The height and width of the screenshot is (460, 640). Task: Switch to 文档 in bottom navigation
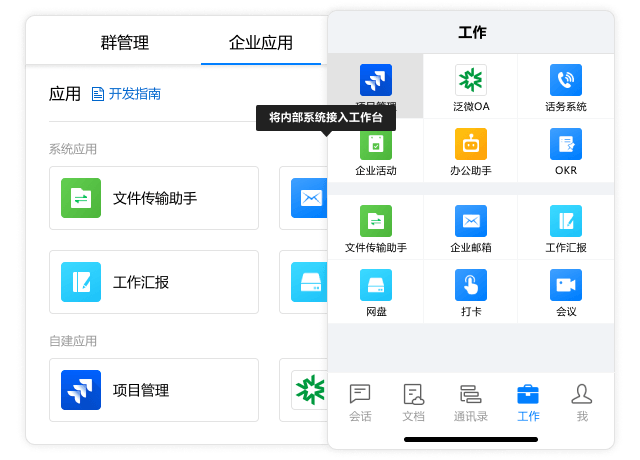413,402
